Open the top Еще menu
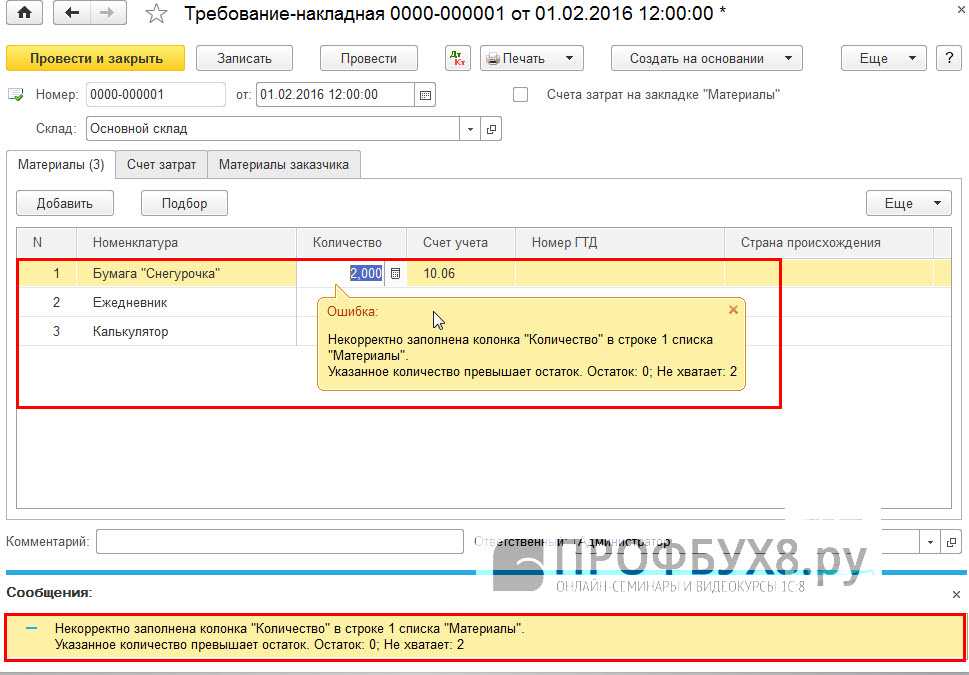The image size is (969, 675). click(x=884, y=59)
